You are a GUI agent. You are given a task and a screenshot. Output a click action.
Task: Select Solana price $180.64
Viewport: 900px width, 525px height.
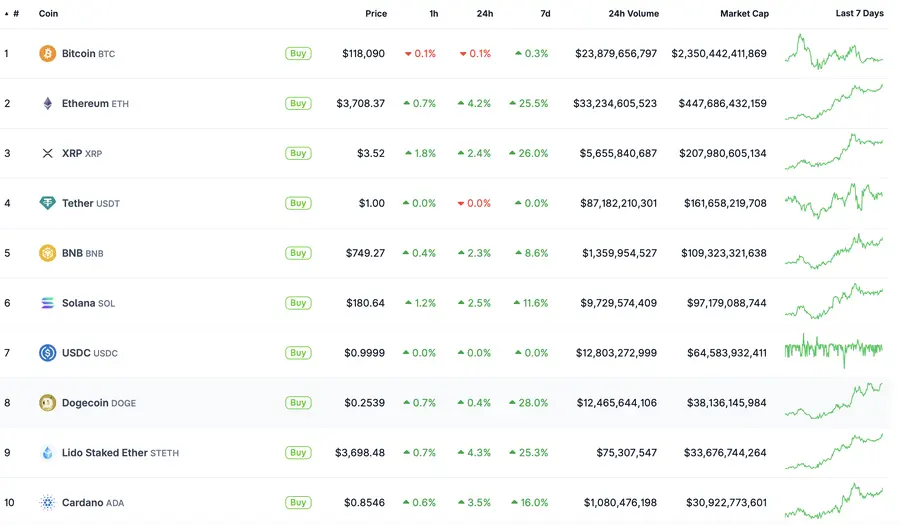[x=365, y=303]
